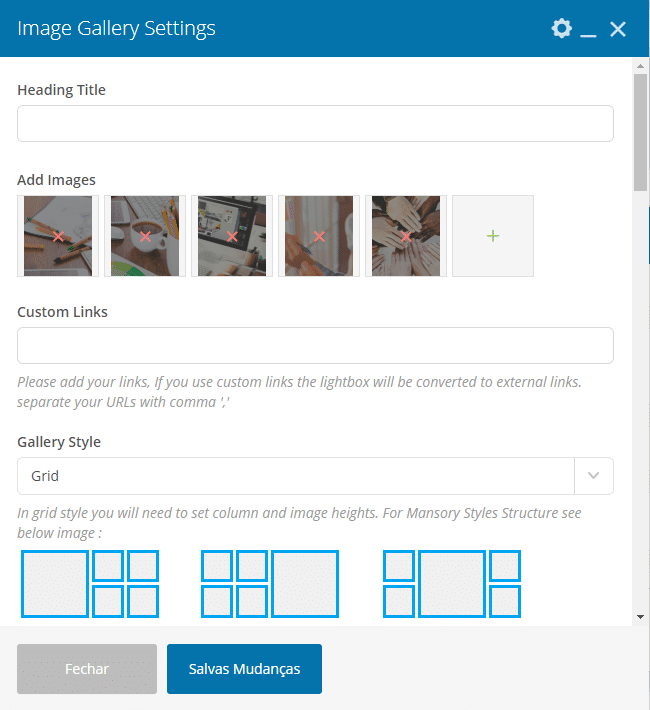The image size is (650, 710).
Task: Close the Image Gallery Settings dialog
Action: (618, 29)
